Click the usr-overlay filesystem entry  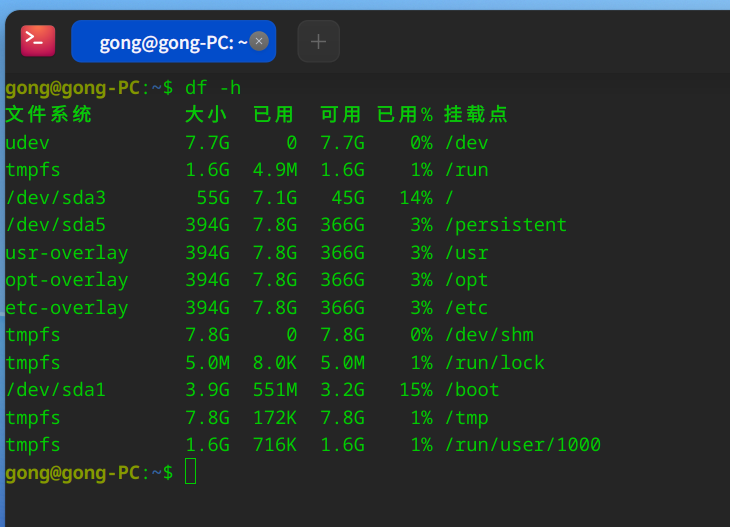click(x=67, y=253)
